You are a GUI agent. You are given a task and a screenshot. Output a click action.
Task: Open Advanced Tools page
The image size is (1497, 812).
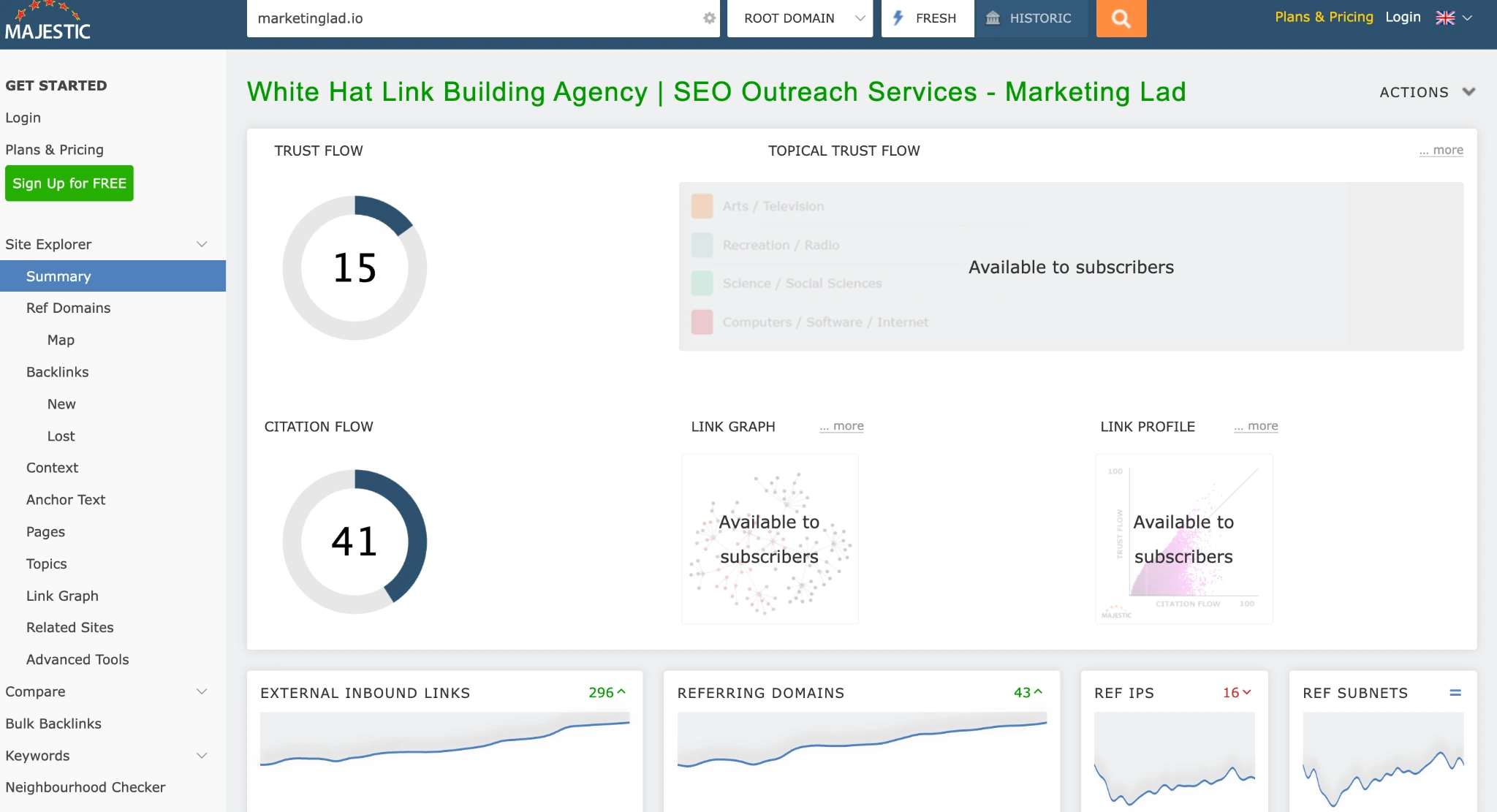tap(77, 660)
